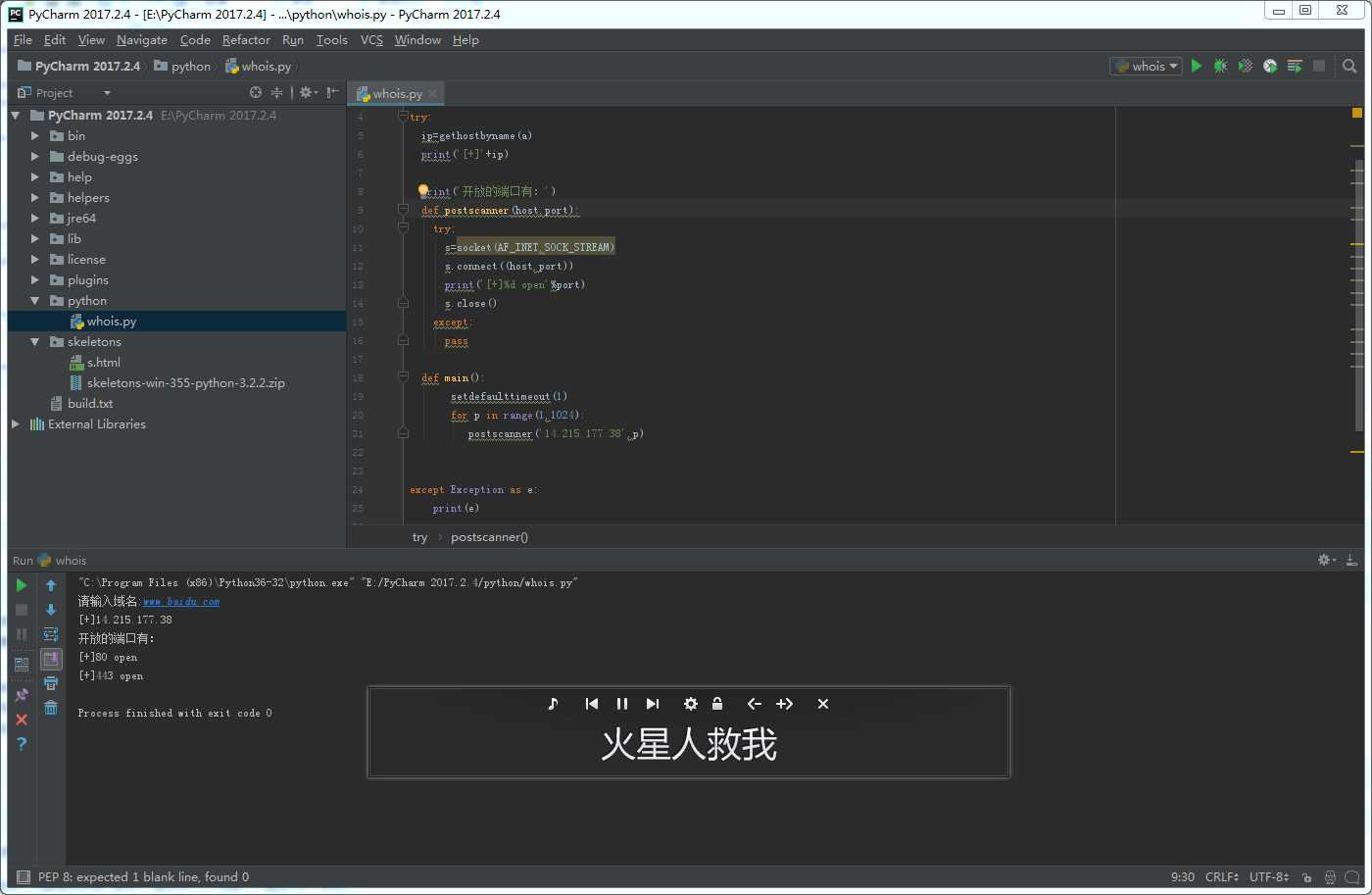Pause playback in the lyrics widget
The image size is (1372, 895).
622,704
